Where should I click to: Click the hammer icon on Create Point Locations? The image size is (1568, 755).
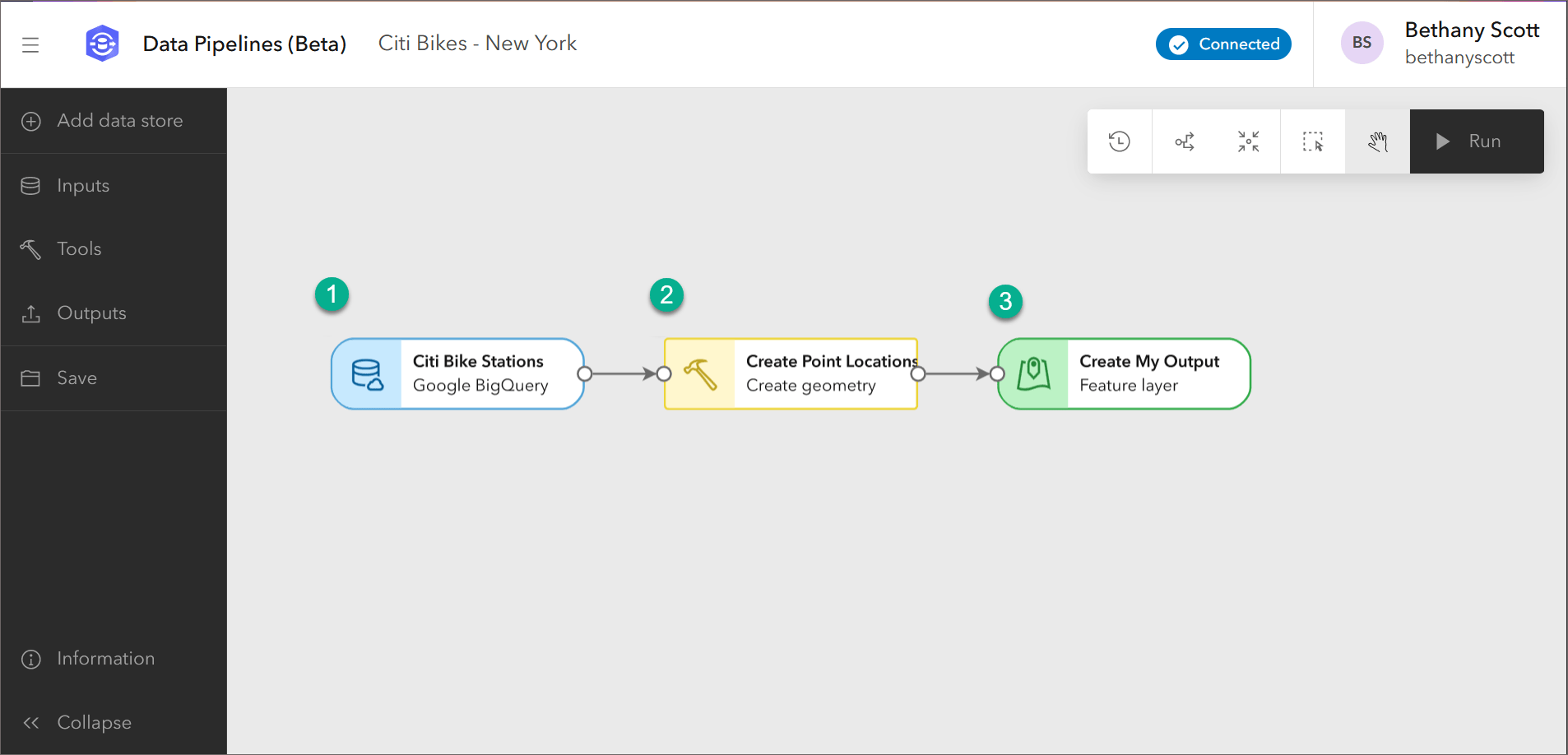(700, 373)
